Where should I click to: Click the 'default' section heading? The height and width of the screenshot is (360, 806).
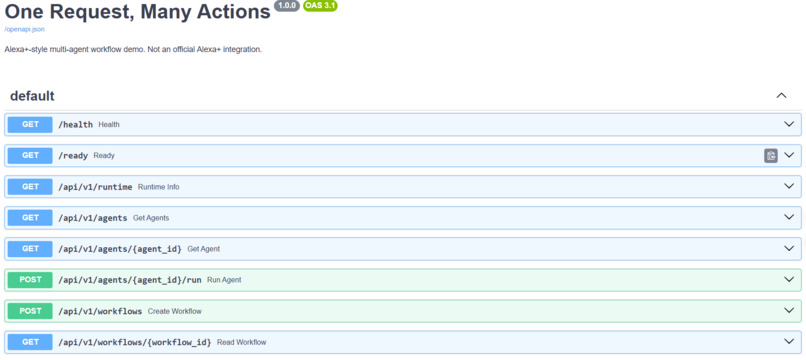tap(32, 96)
